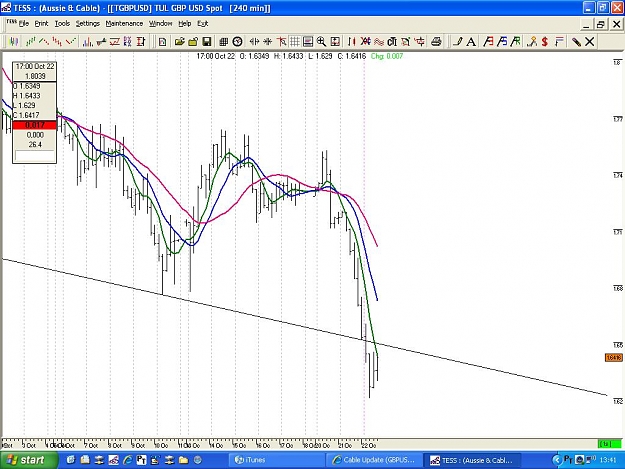Click the TESS taskbar button
The height and width of the screenshot is (469, 625).
pyautogui.click(x=472, y=460)
